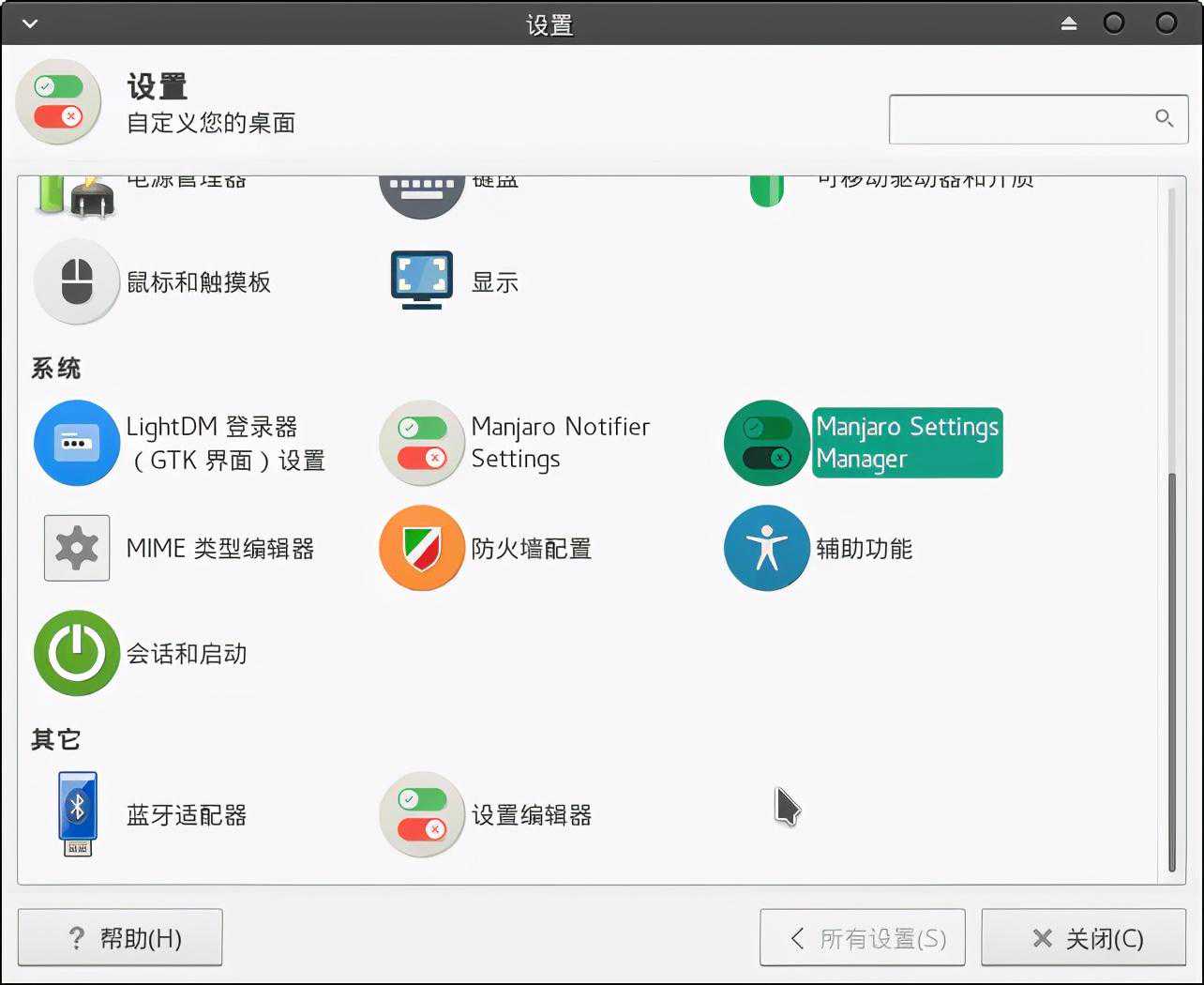The width and height of the screenshot is (1204, 985).
Task: Click the magnifier icon in search box
Action: click(1164, 118)
